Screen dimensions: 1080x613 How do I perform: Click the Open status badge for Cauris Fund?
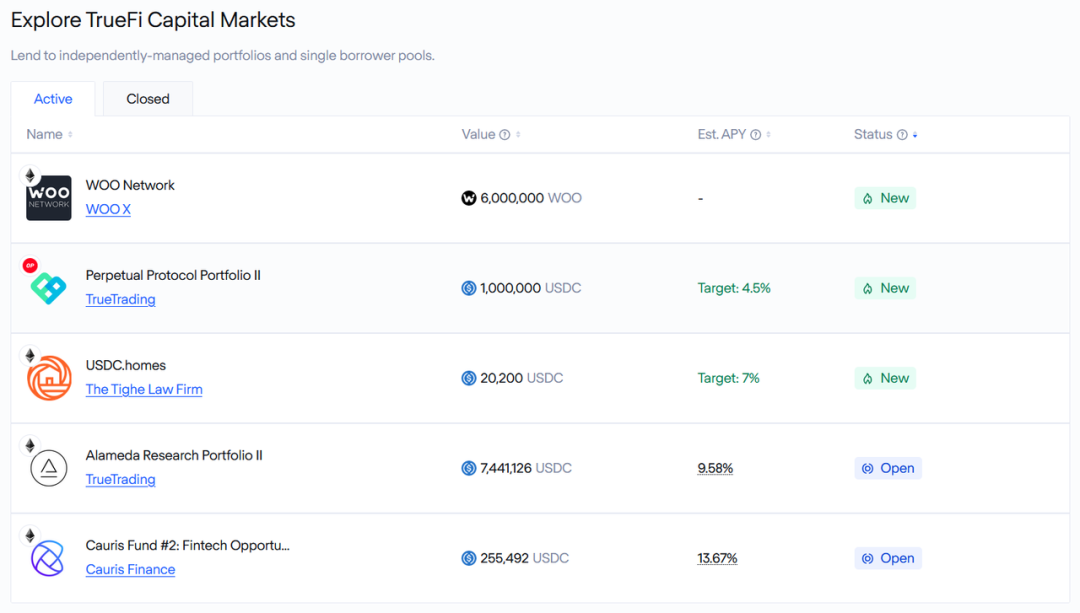point(888,558)
